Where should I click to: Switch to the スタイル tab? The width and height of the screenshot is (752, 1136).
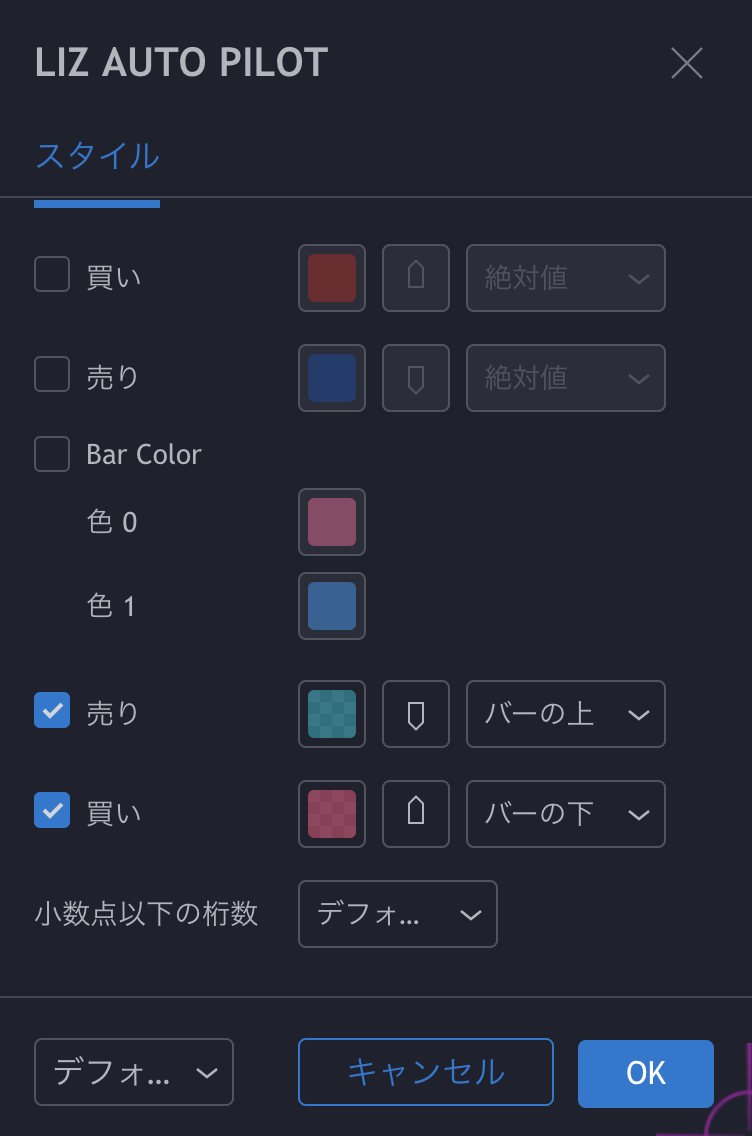(97, 158)
